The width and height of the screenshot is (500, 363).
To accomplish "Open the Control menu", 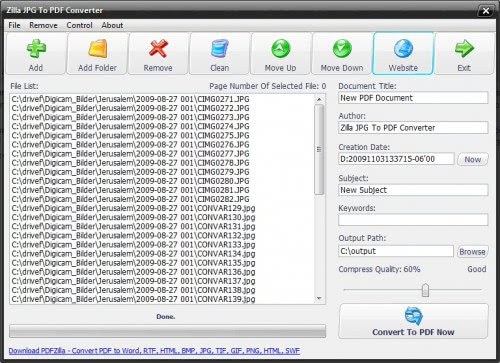I will [x=79, y=25].
